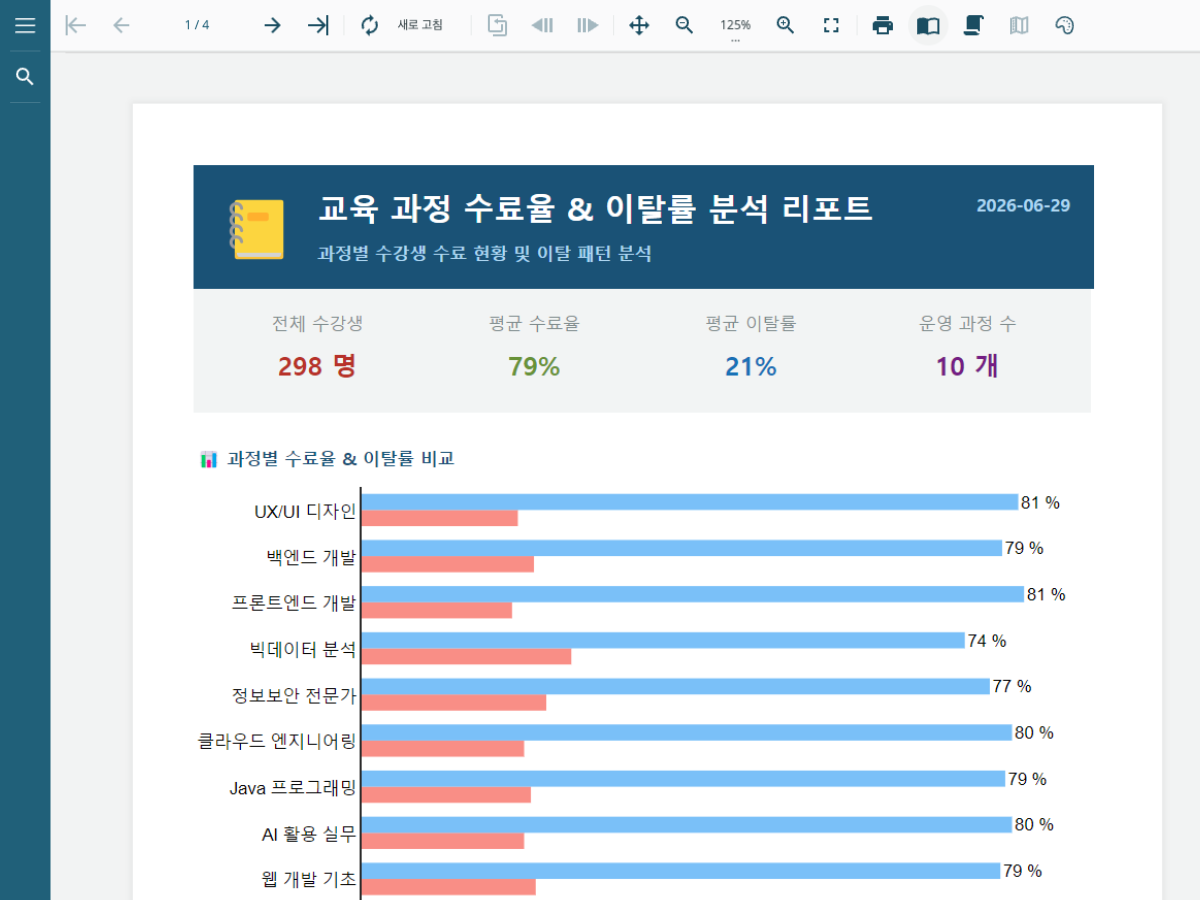Image resolution: width=1200 pixels, height=900 pixels.
Task: Click the folded map galley icon
Action: point(1019,25)
